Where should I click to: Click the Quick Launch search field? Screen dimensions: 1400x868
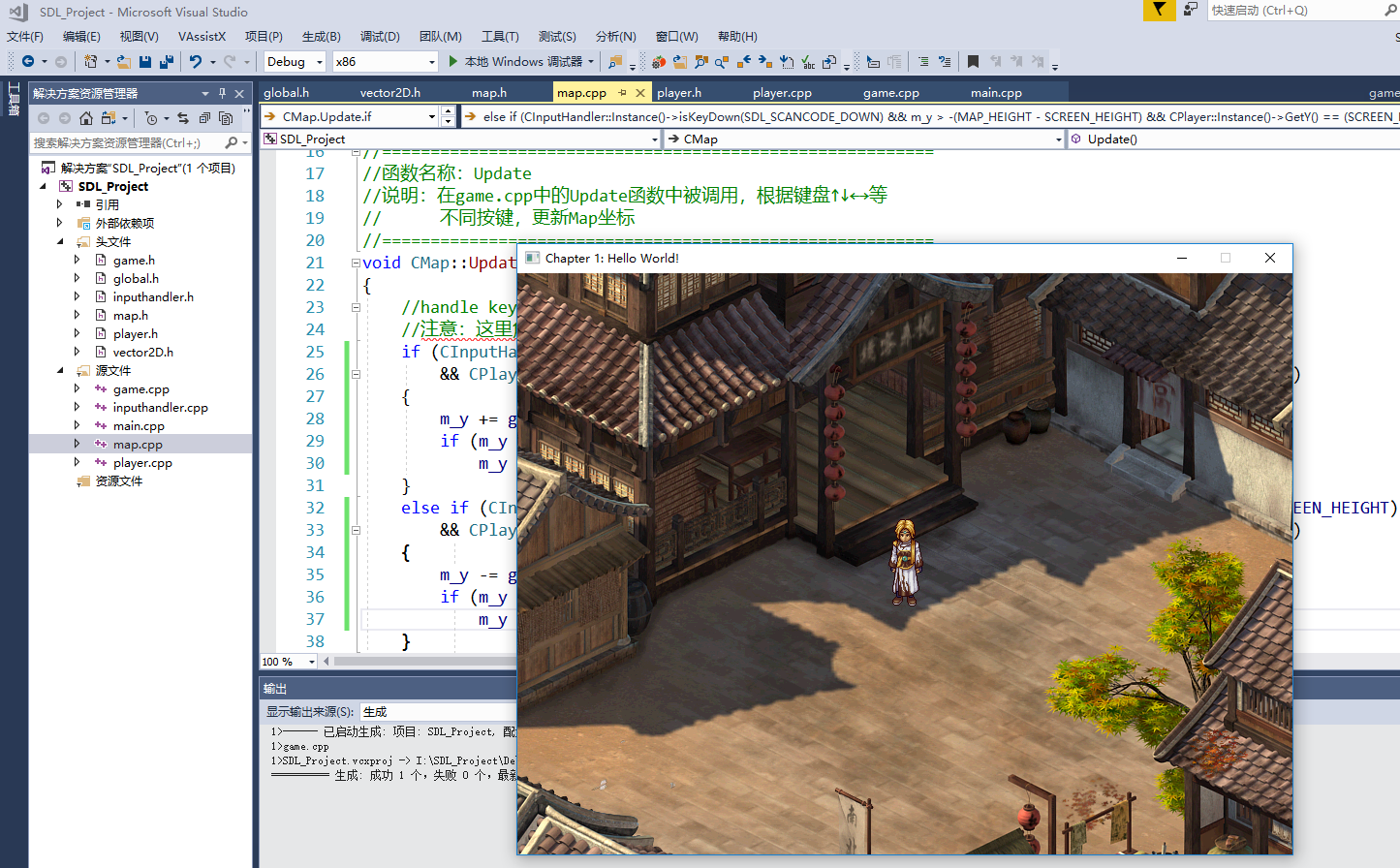(x=1302, y=10)
